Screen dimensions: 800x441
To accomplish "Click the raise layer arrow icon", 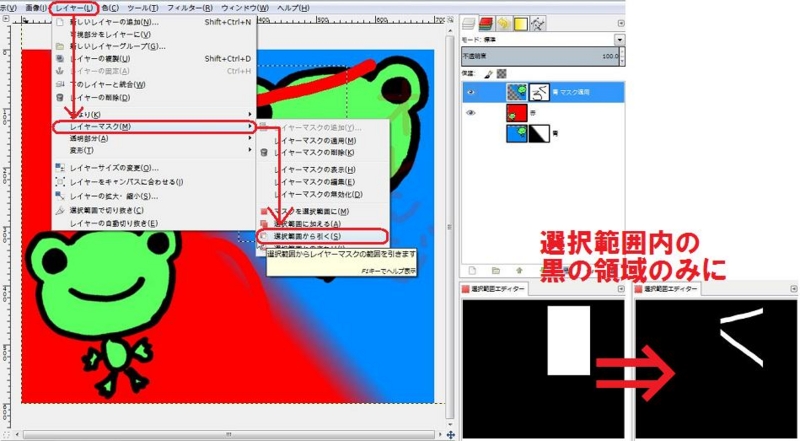I will click(x=519, y=271).
